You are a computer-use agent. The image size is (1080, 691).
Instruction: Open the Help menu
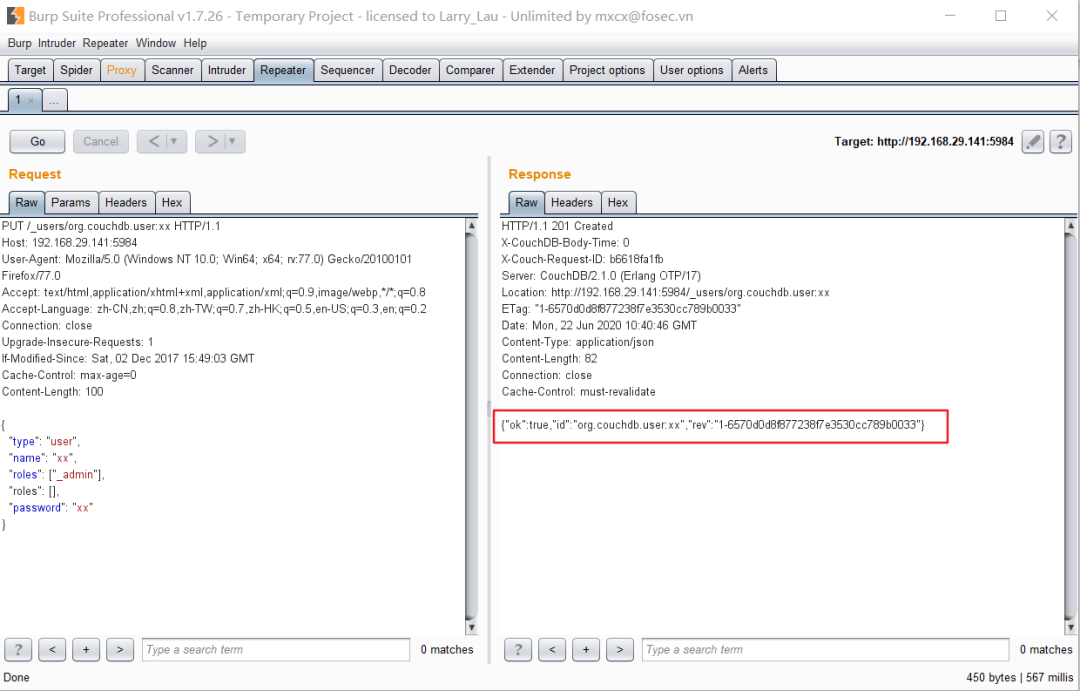pyautogui.click(x=195, y=43)
